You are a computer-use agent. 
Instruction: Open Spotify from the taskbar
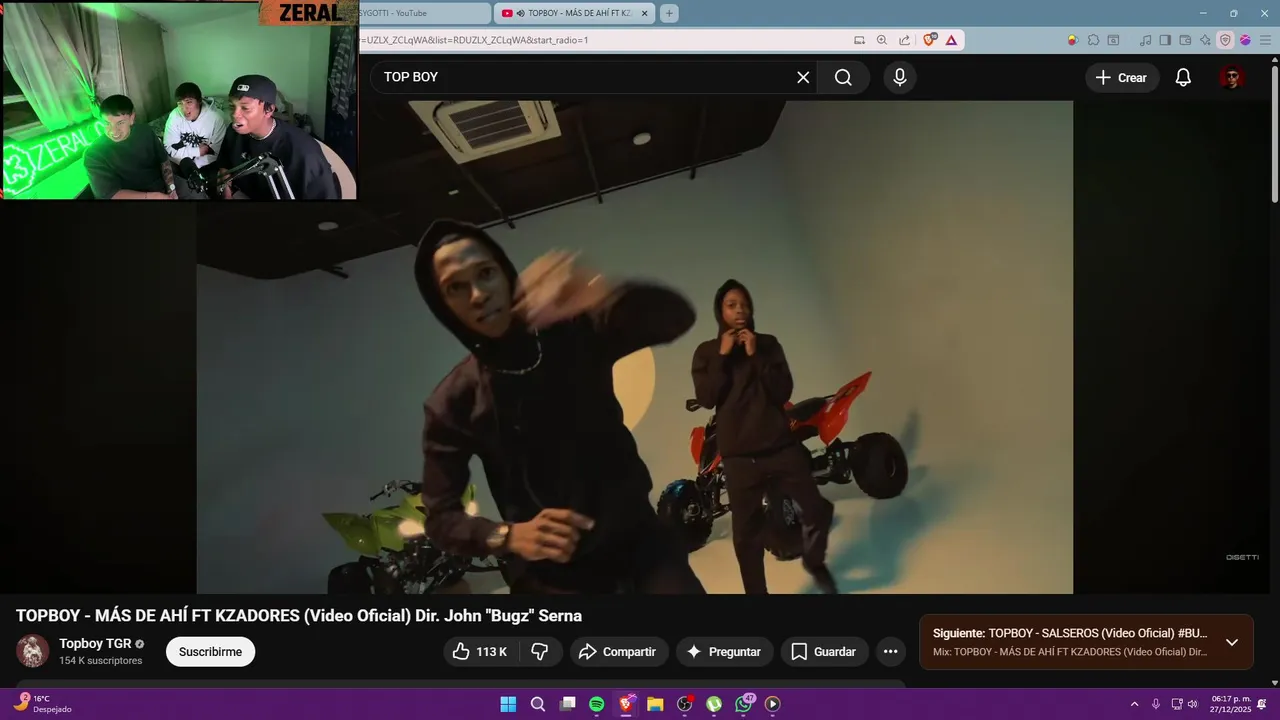click(597, 704)
